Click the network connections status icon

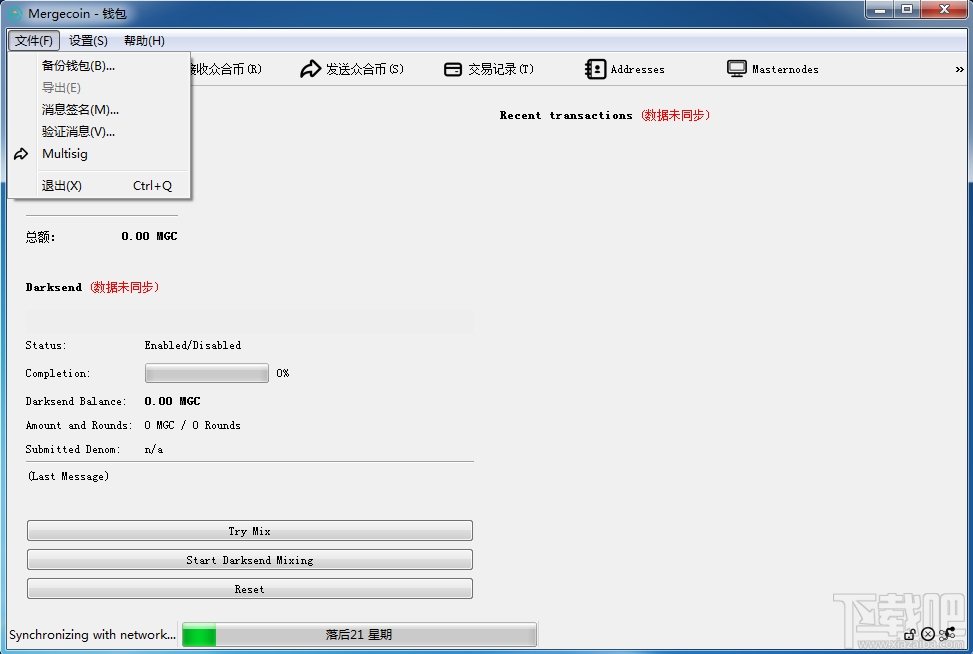947,634
